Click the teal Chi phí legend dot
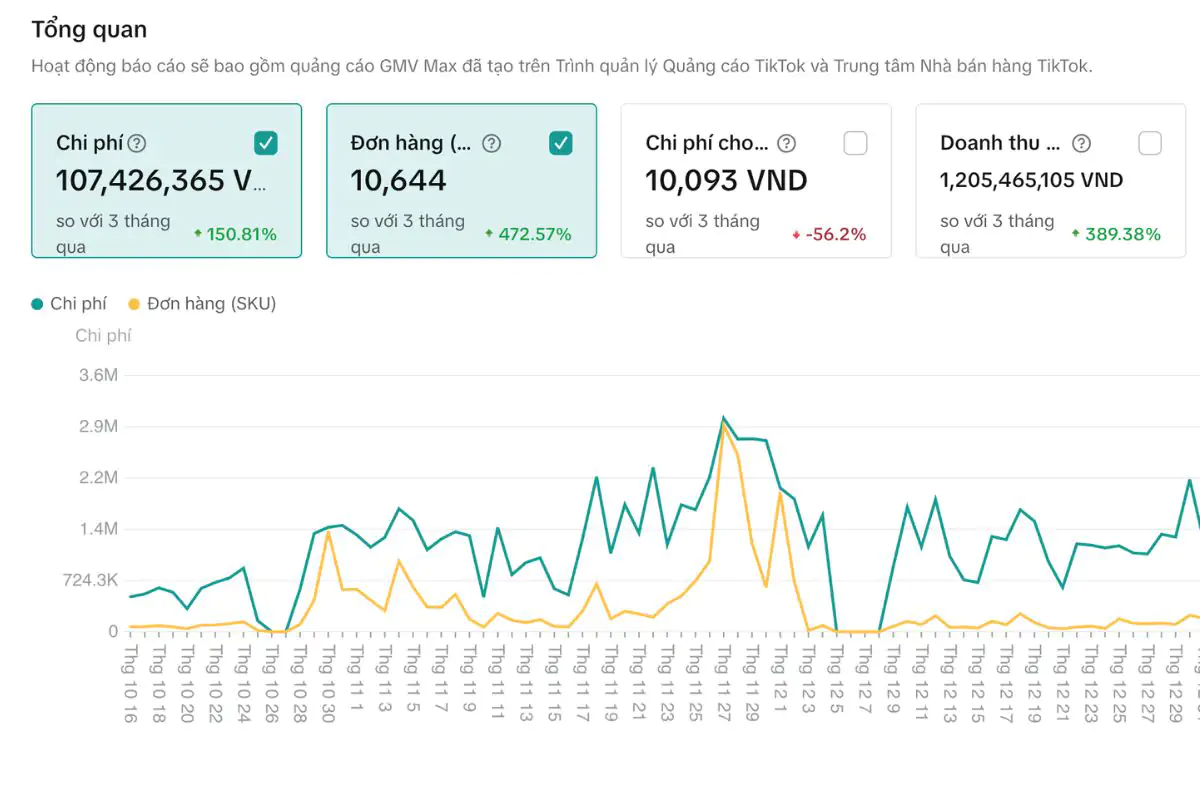Viewport: 1200px width, 800px height. click(x=38, y=303)
